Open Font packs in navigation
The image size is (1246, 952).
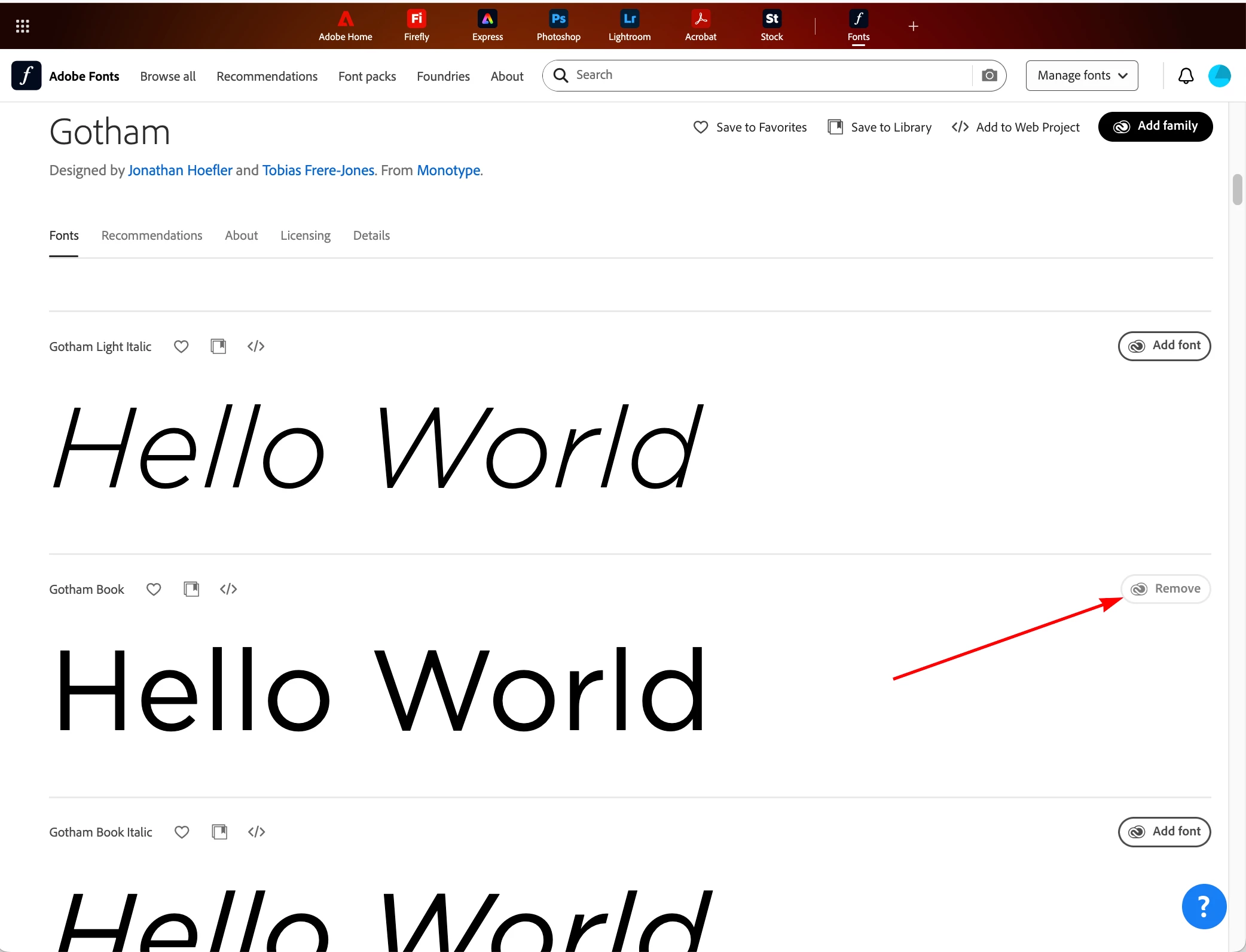pos(367,77)
